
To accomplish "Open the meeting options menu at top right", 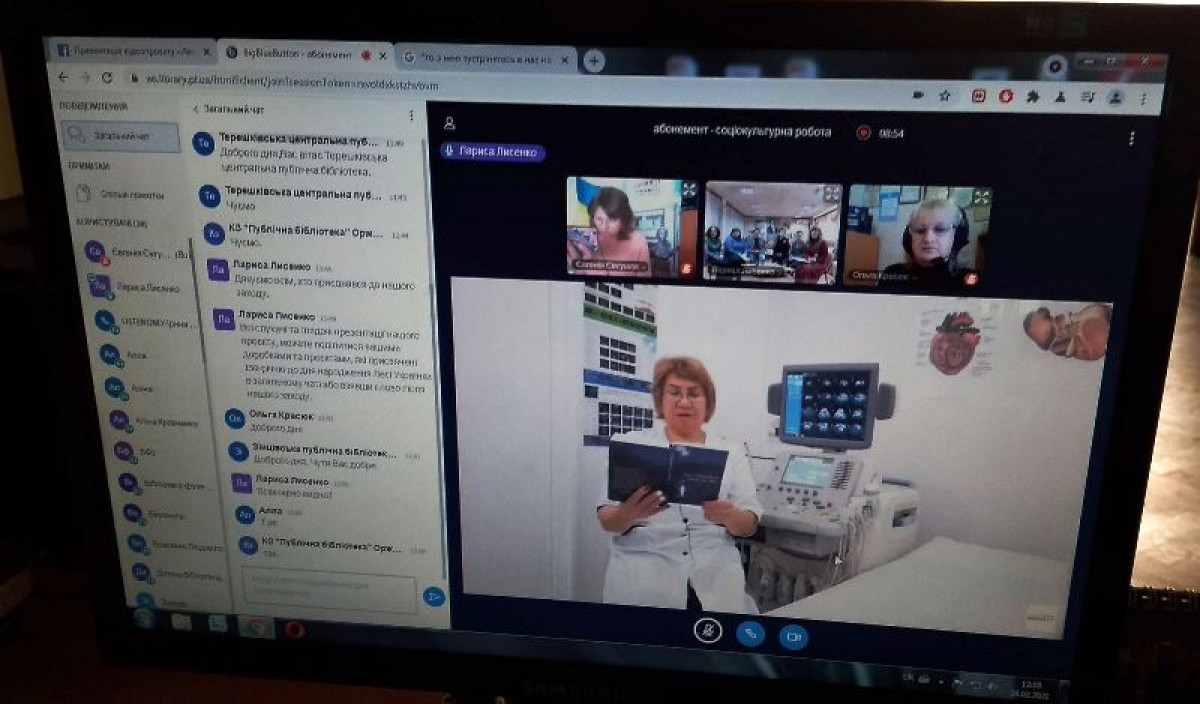I will tap(1131, 139).
